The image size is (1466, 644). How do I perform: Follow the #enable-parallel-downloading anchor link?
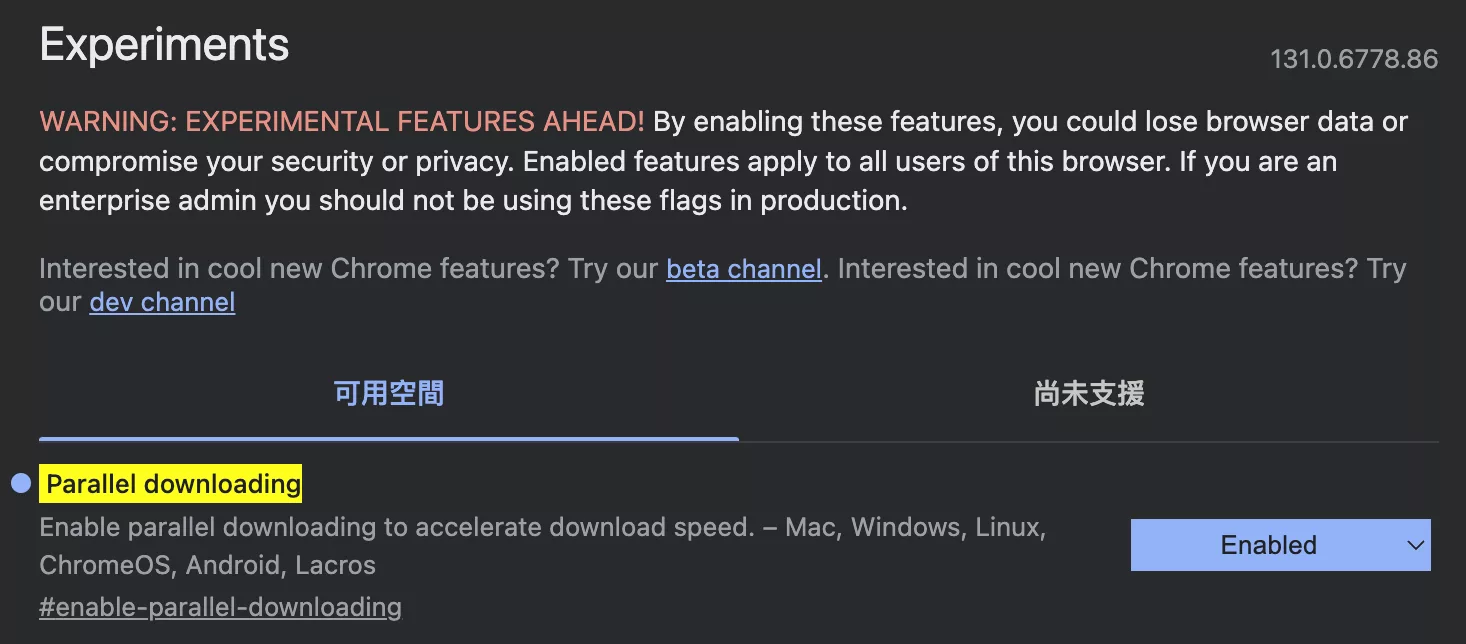pyautogui.click(x=220, y=607)
